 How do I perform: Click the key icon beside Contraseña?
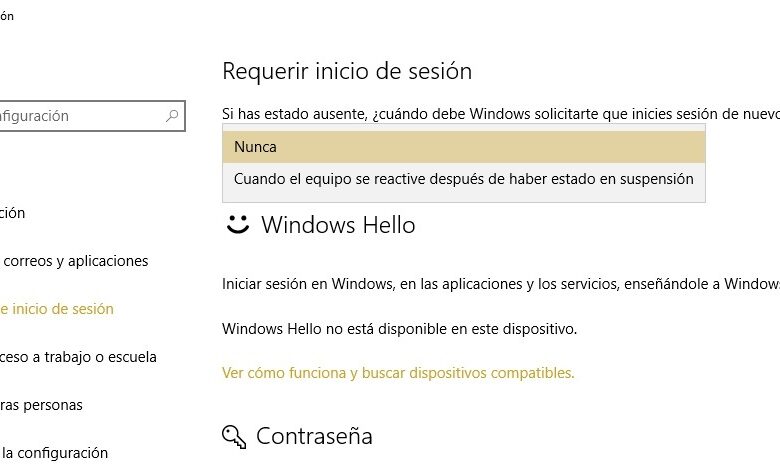(x=235, y=436)
